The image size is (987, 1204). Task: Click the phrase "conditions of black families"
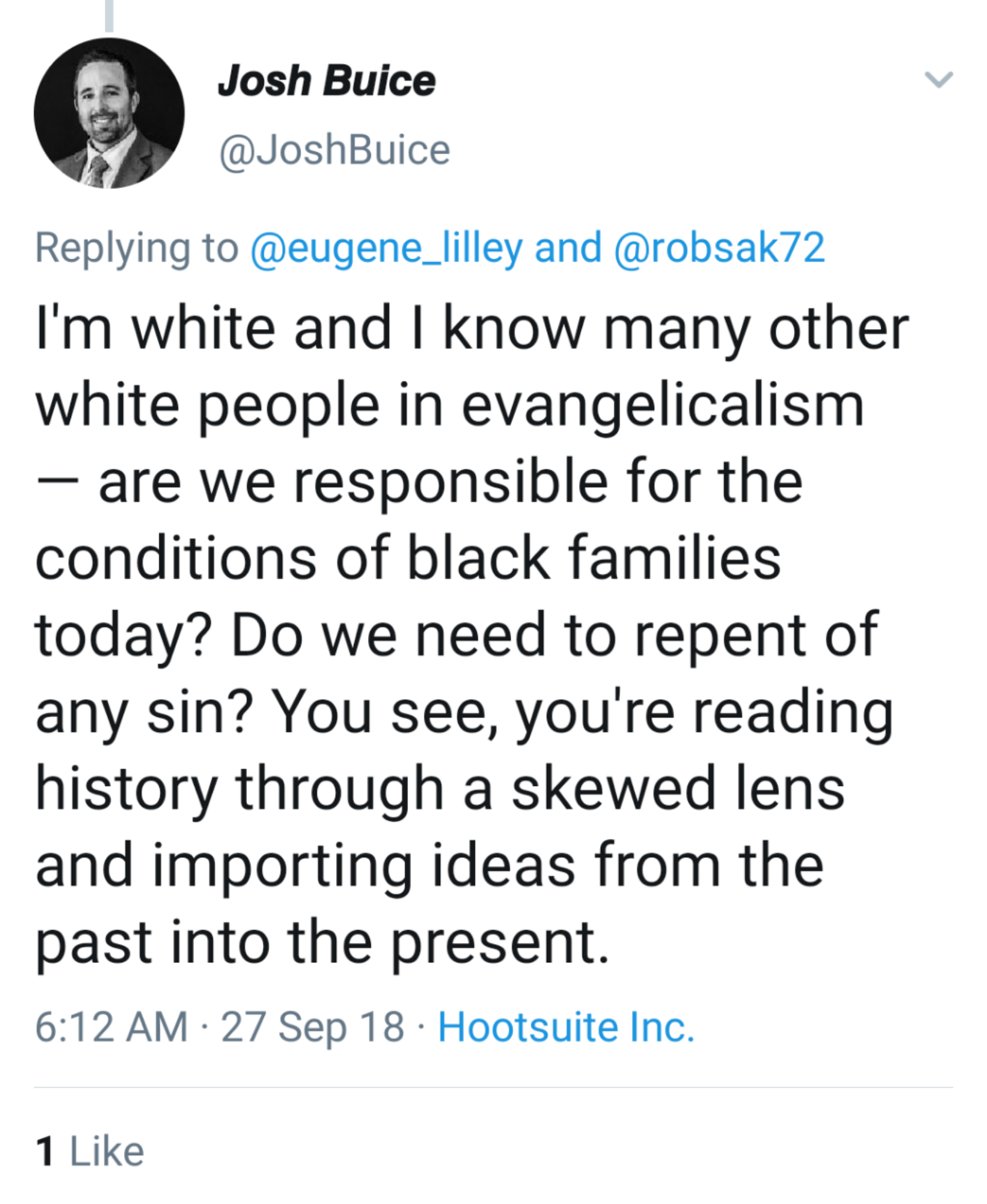click(x=408, y=558)
